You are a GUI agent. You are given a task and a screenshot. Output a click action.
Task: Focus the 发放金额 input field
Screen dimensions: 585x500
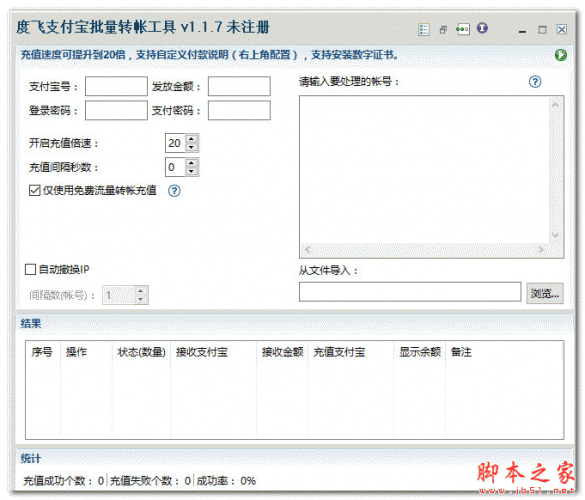239,86
